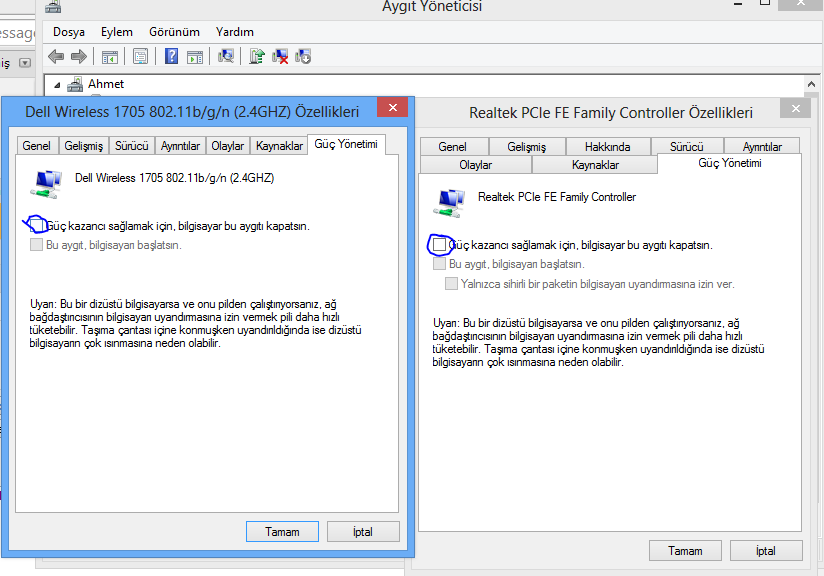Click the 'Aygıt Yöneticisi' window title
The image size is (824, 576).
(432, 6)
